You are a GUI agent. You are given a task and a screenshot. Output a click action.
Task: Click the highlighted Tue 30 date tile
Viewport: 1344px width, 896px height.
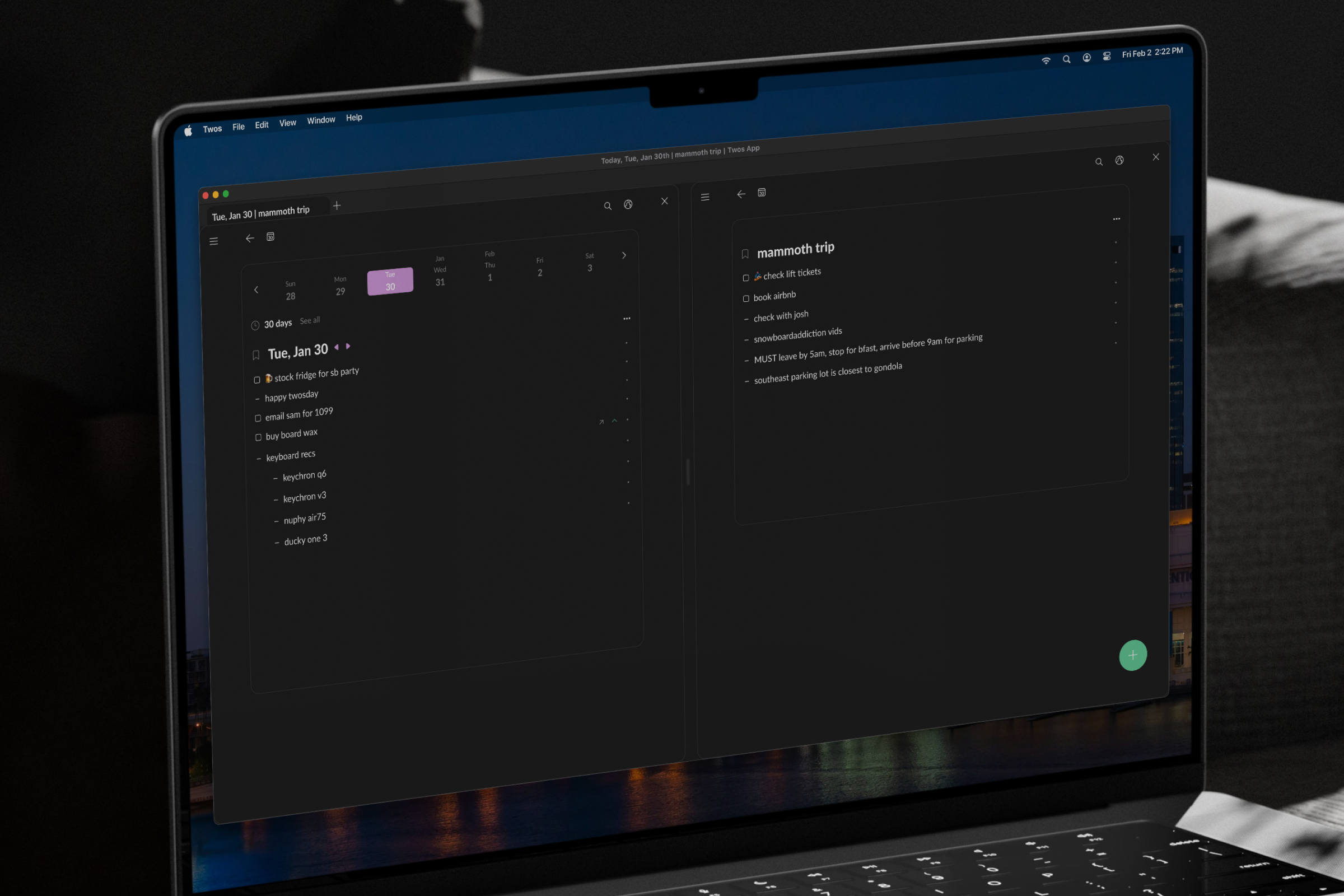(x=390, y=281)
